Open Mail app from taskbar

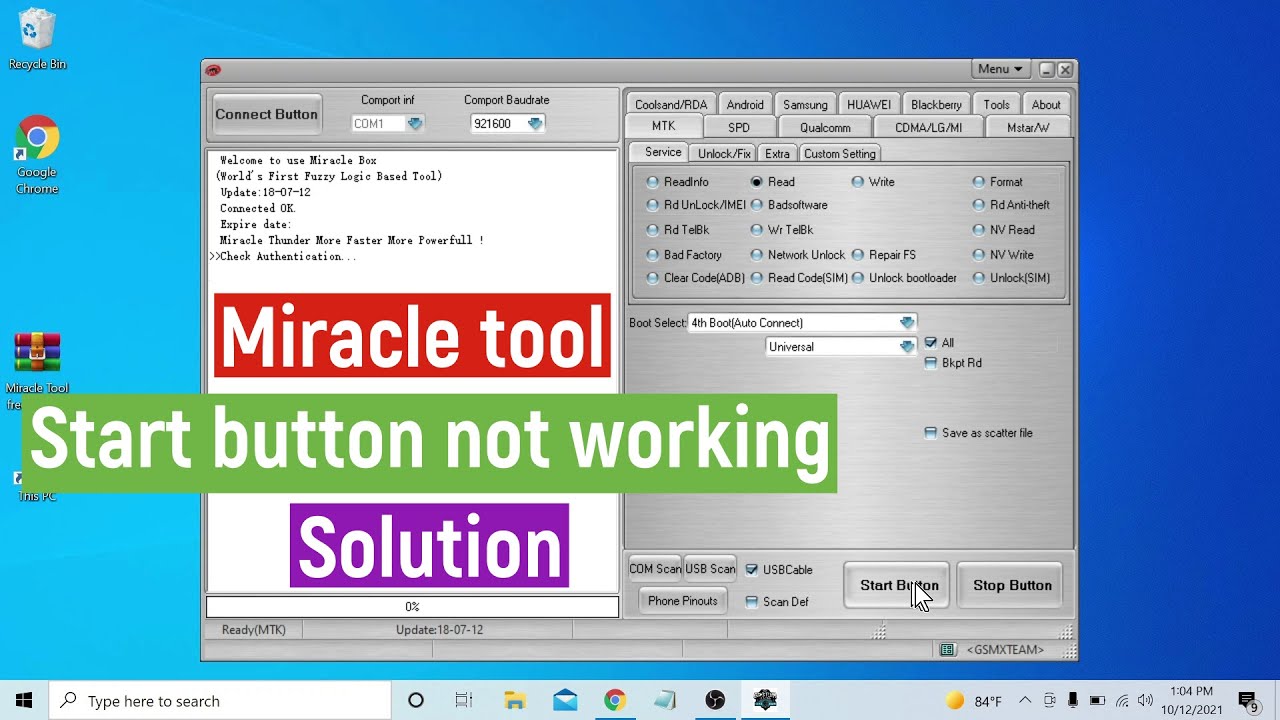(x=564, y=700)
